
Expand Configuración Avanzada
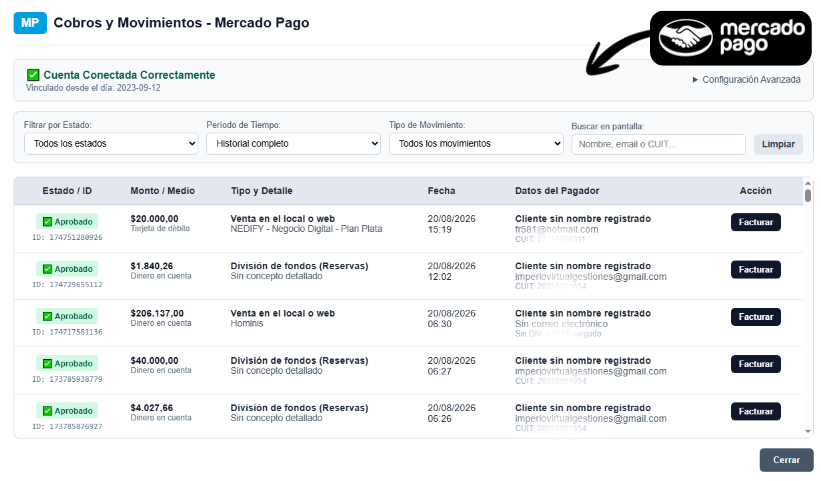747,80
